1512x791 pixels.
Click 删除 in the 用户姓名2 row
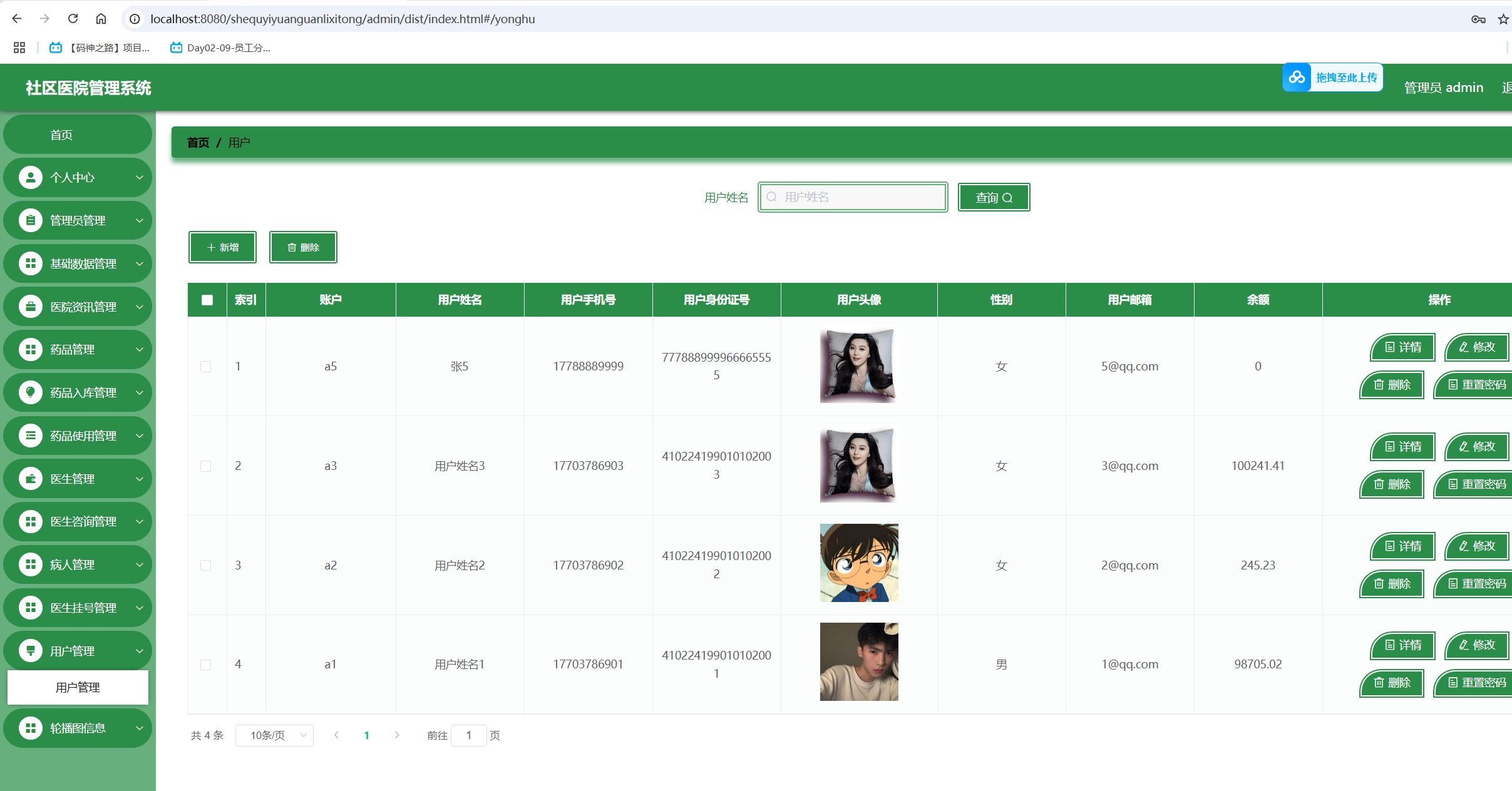(x=1392, y=584)
